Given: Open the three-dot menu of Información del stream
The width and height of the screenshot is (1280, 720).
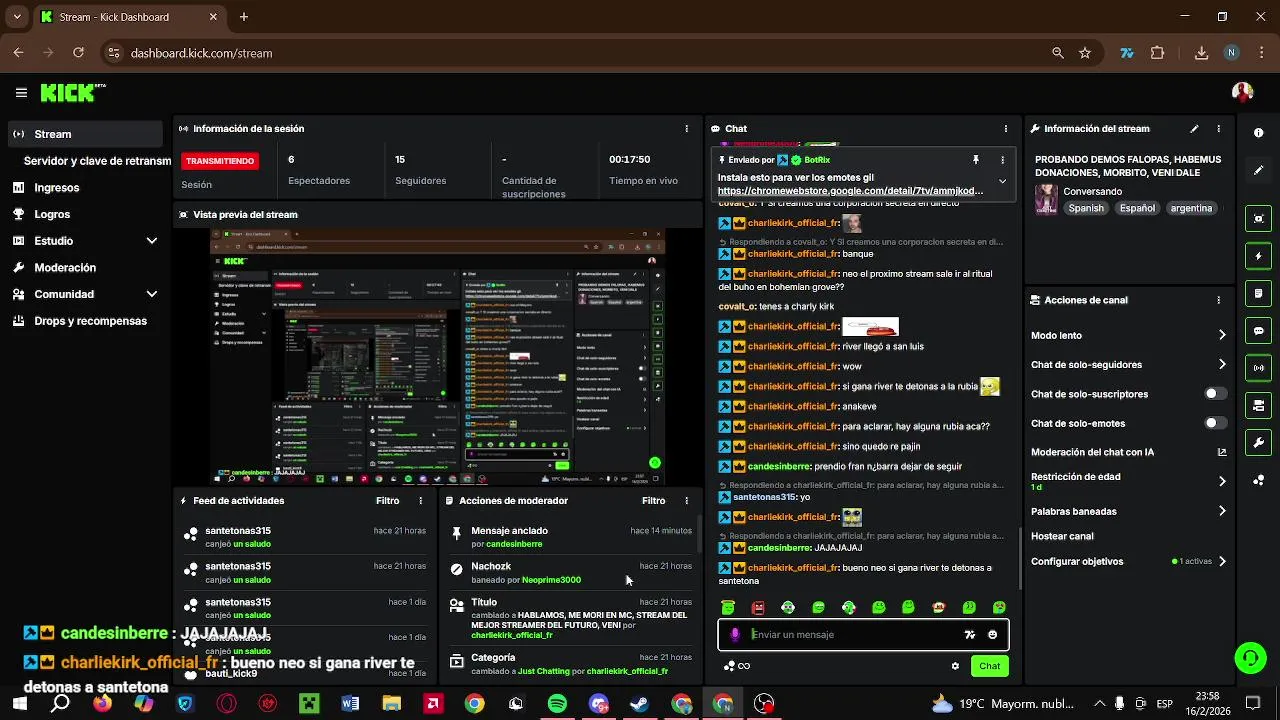Looking at the screenshot, I should (1218, 129).
